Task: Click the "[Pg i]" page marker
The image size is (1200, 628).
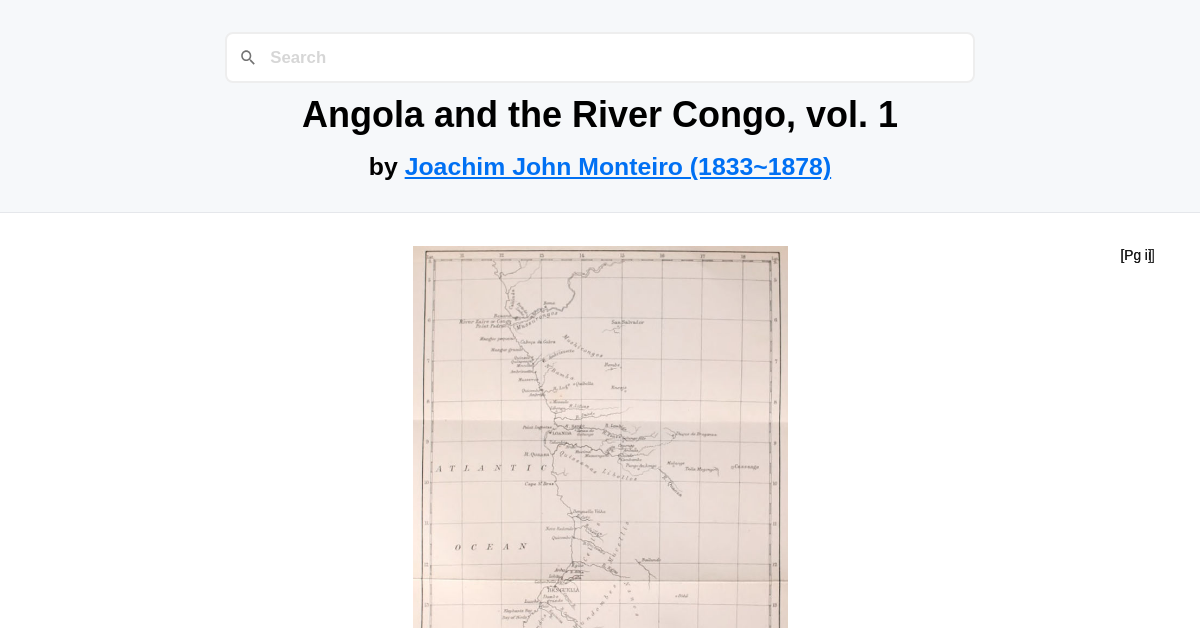Action: coord(1137,255)
